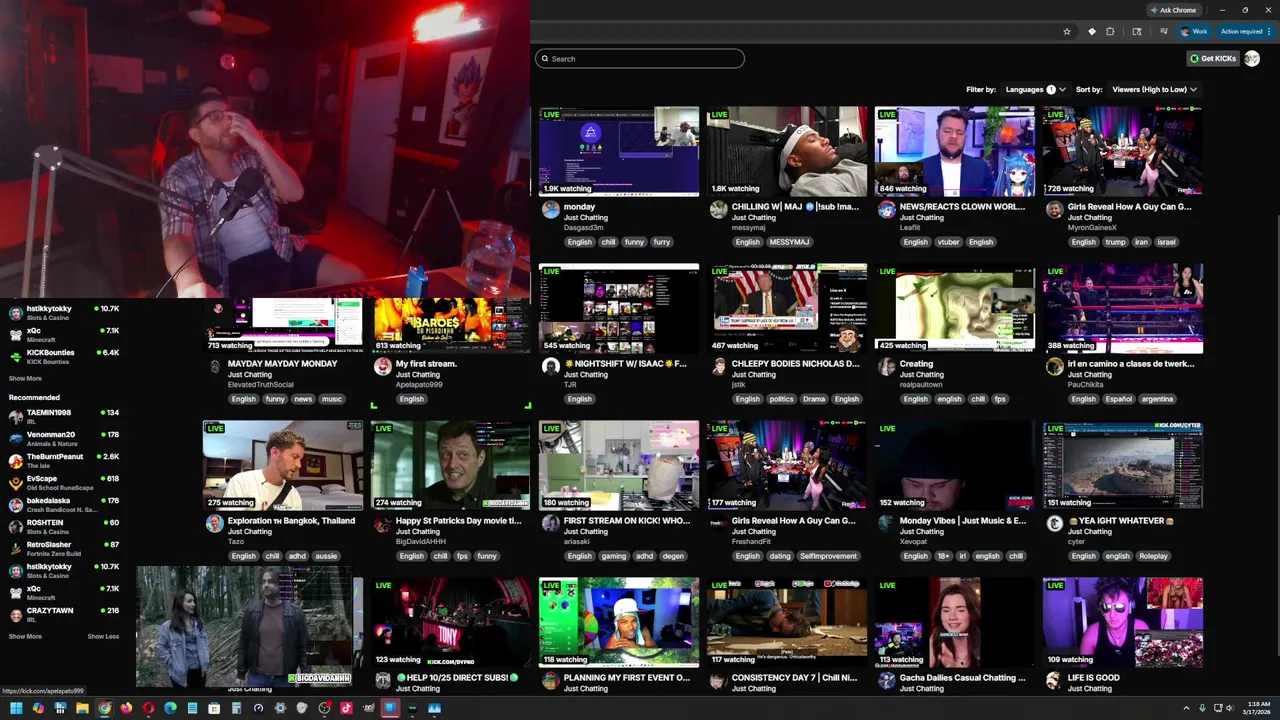Click the Ask Chrome button
1280x720 pixels.
(1173, 10)
